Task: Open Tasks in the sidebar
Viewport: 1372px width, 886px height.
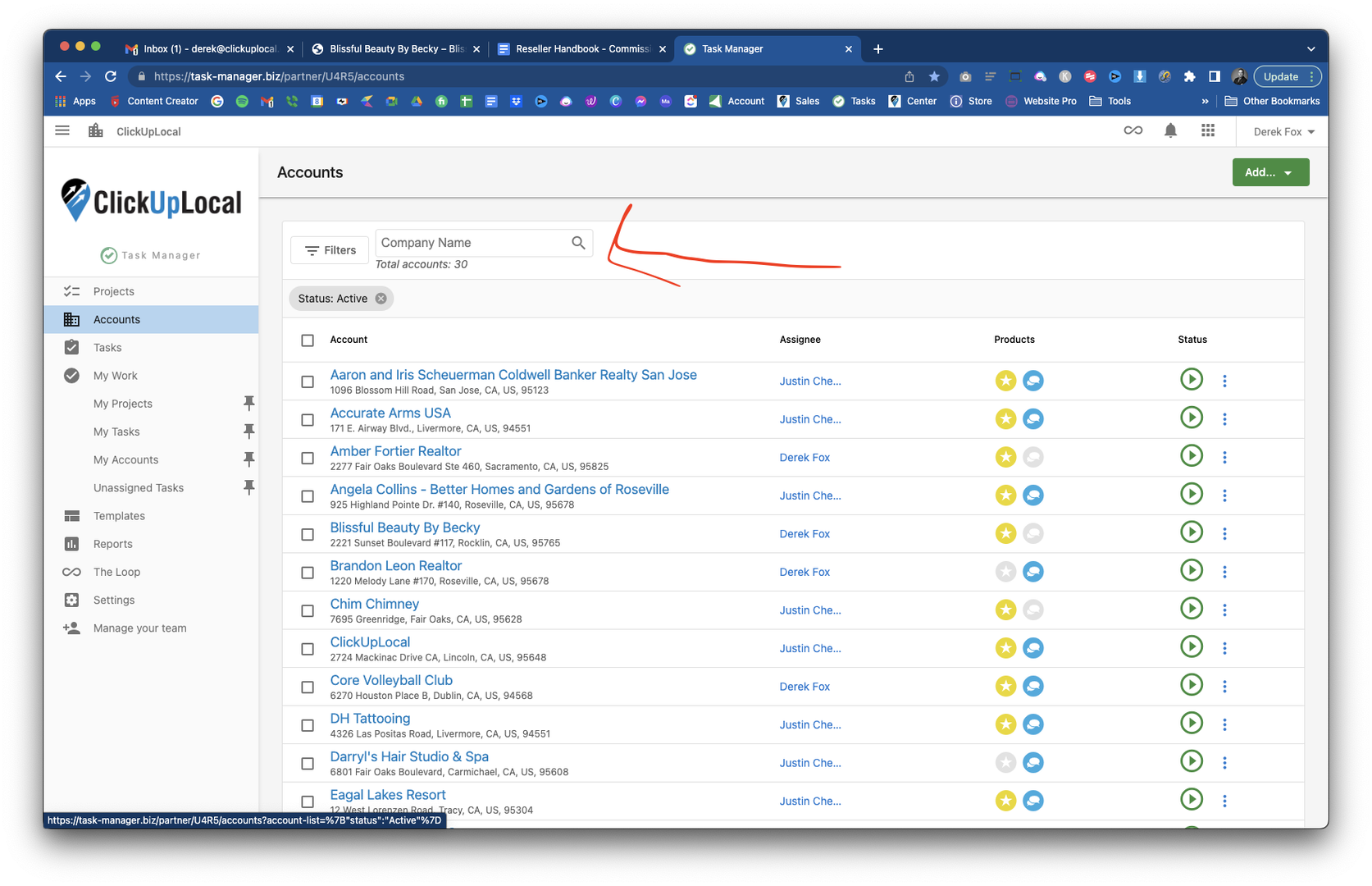Action: tap(152, 347)
